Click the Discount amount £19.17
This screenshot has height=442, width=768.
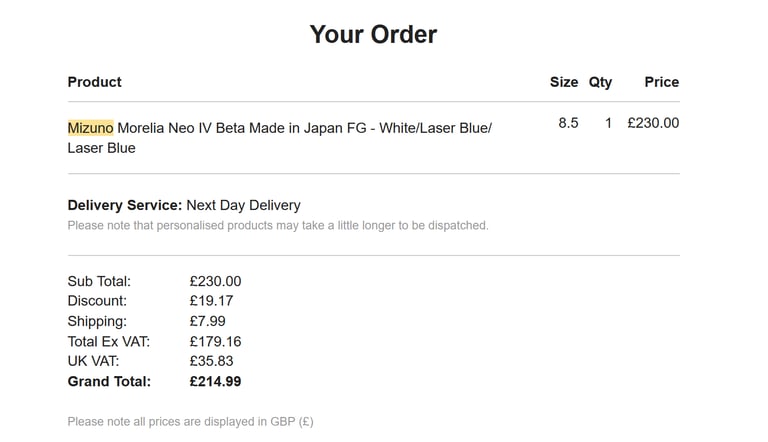pos(212,301)
